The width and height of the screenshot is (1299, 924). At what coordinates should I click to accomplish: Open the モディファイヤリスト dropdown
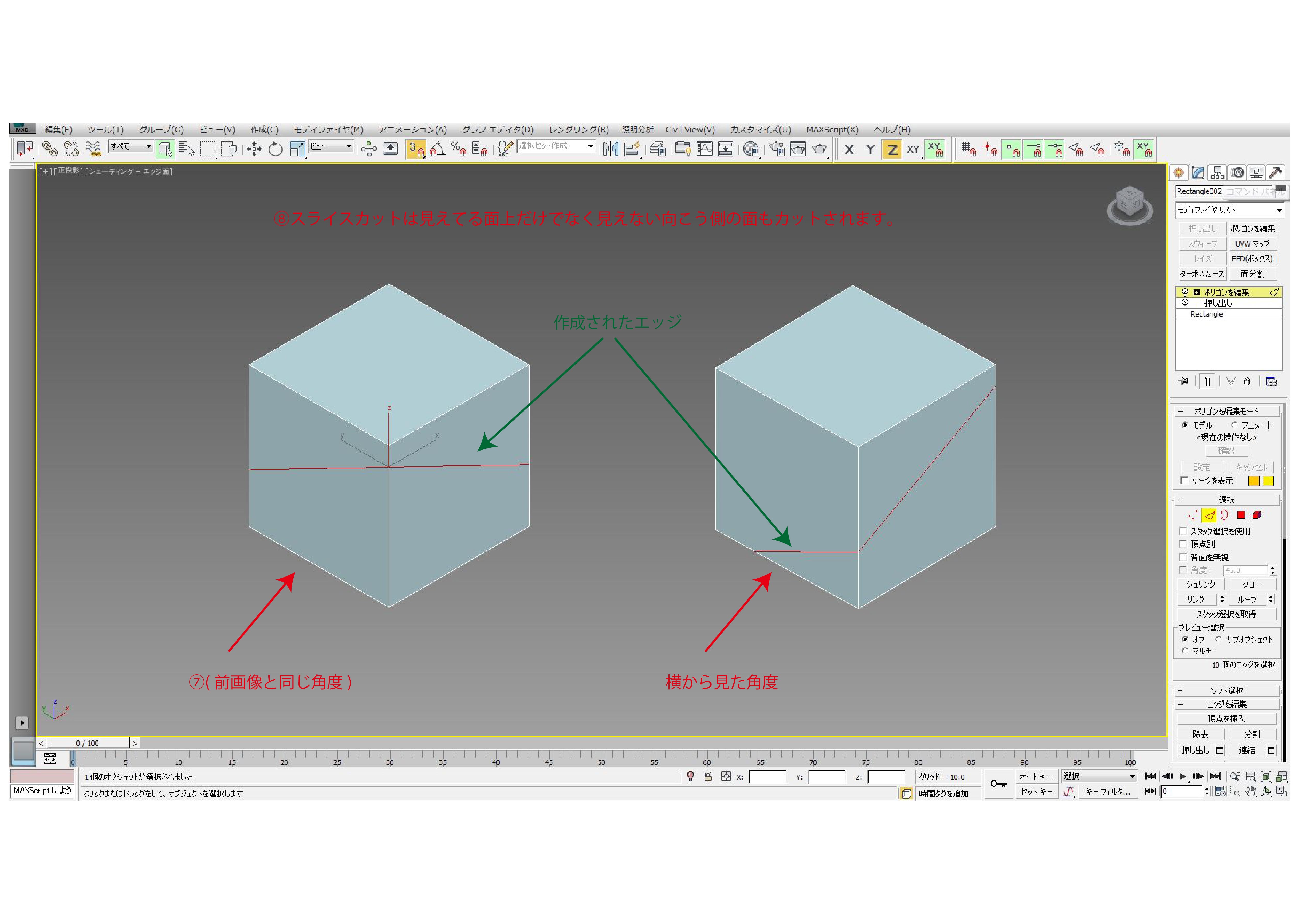click(x=1229, y=210)
